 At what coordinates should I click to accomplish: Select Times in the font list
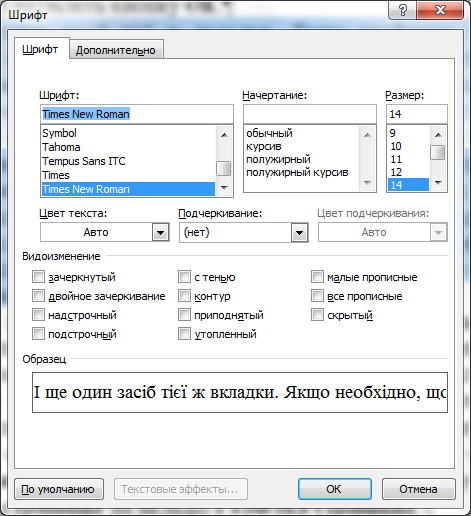pos(128,175)
